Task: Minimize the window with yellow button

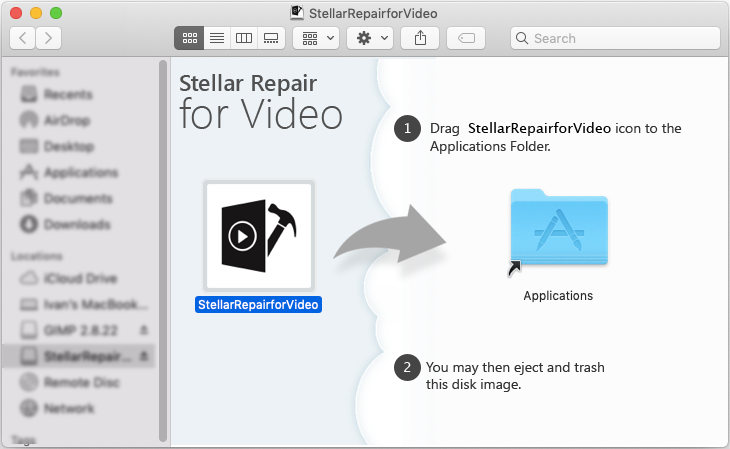Action: pyautogui.click(x=36, y=13)
